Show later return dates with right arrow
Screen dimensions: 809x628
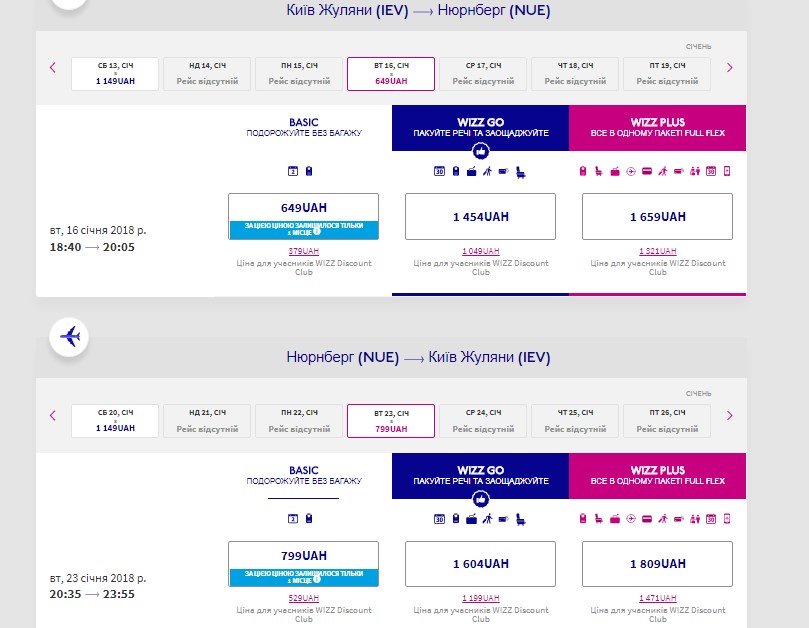(729, 416)
